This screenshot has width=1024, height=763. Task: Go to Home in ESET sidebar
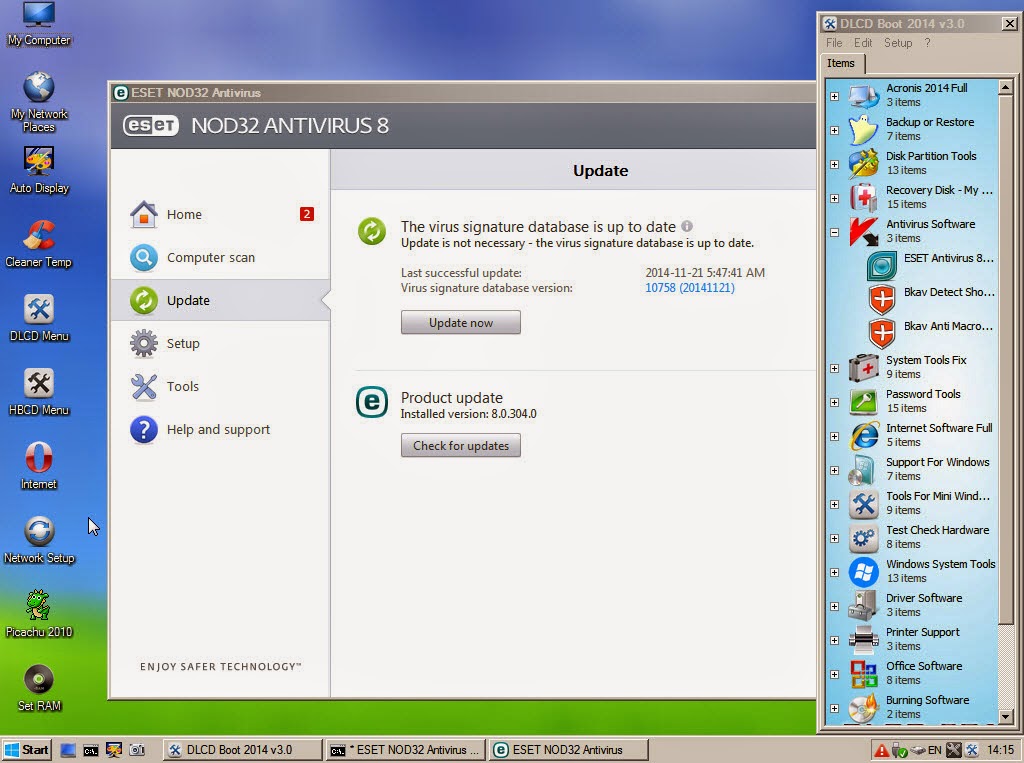tap(220, 214)
